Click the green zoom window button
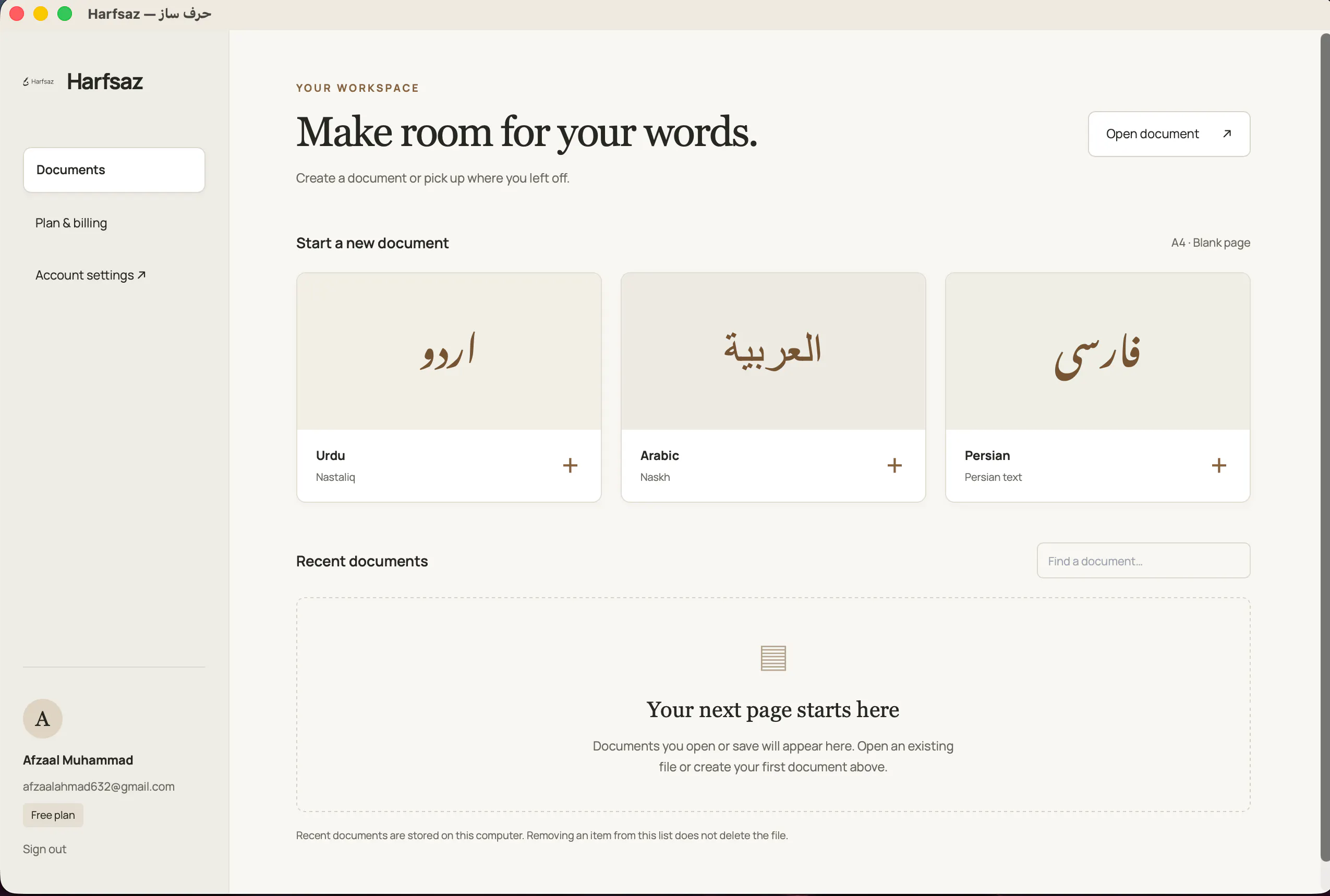1330x896 pixels. click(x=65, y=14)
